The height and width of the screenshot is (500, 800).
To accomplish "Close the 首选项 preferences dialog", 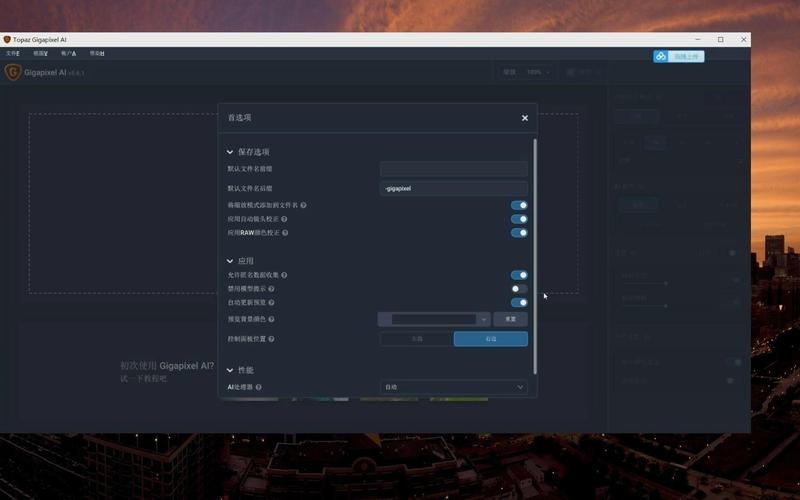I will (x=524, y=118).
